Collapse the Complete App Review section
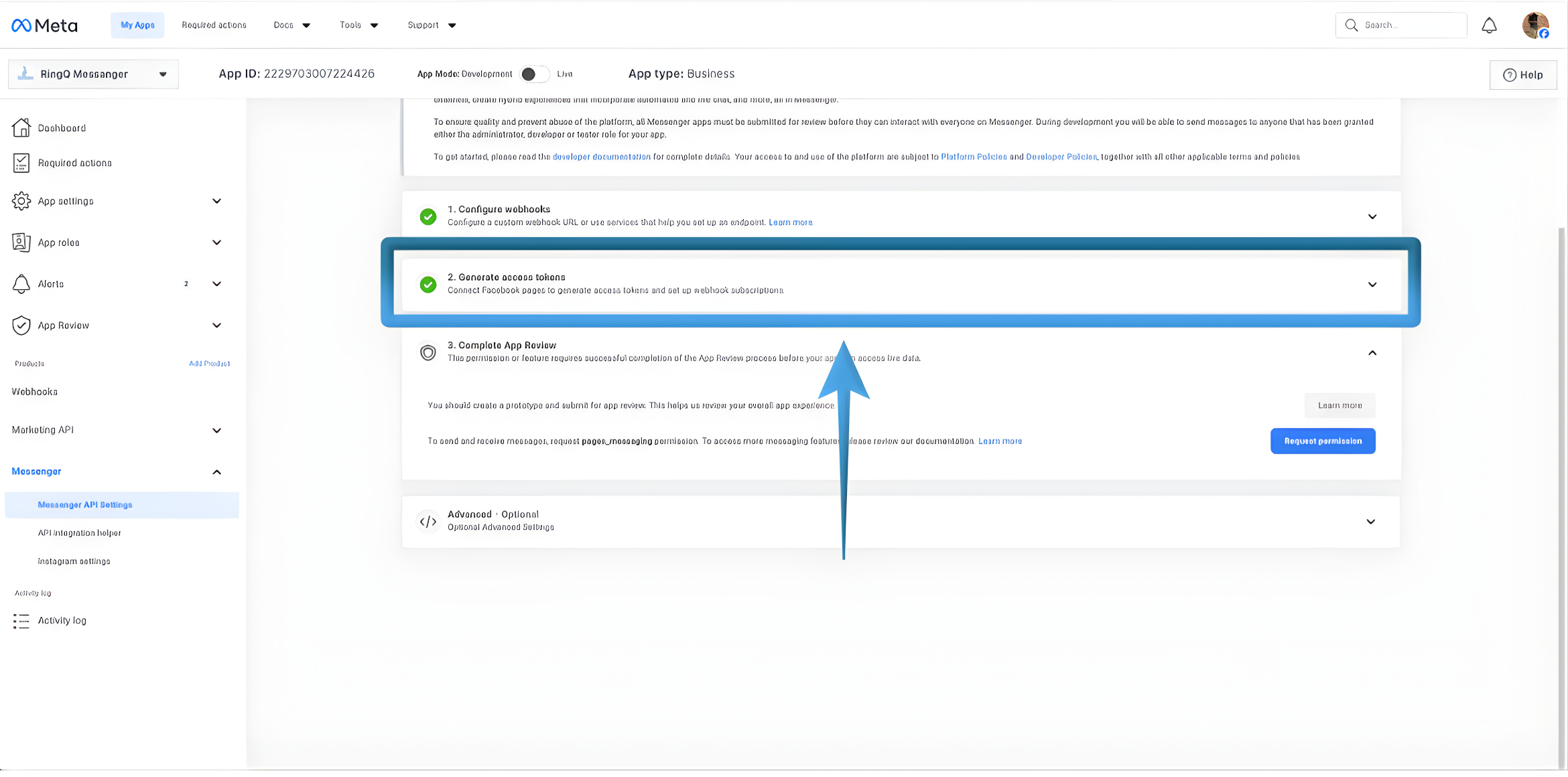Screen dimensions: 1568x777 (1372, 352)
